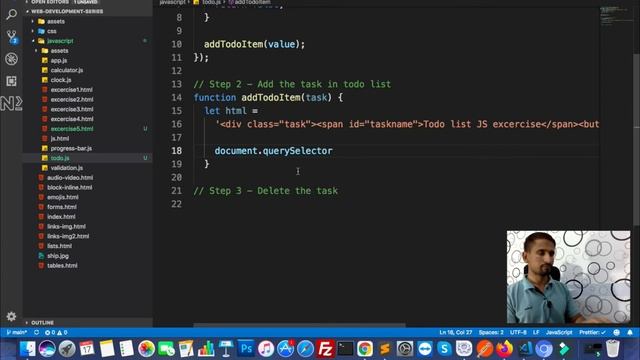Open Finder from the dock

point(28,349)
